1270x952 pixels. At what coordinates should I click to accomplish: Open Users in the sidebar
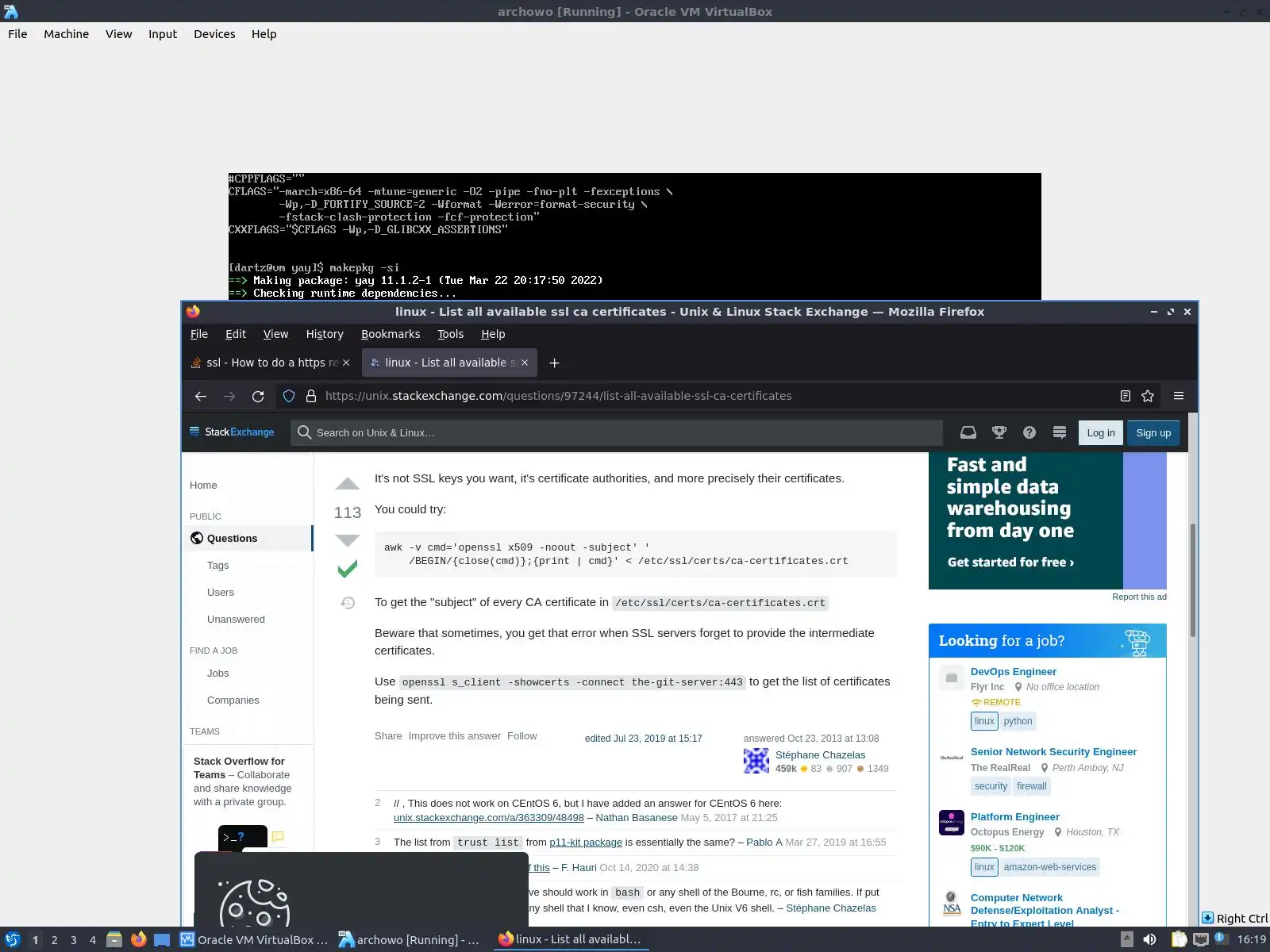(221, 592)
